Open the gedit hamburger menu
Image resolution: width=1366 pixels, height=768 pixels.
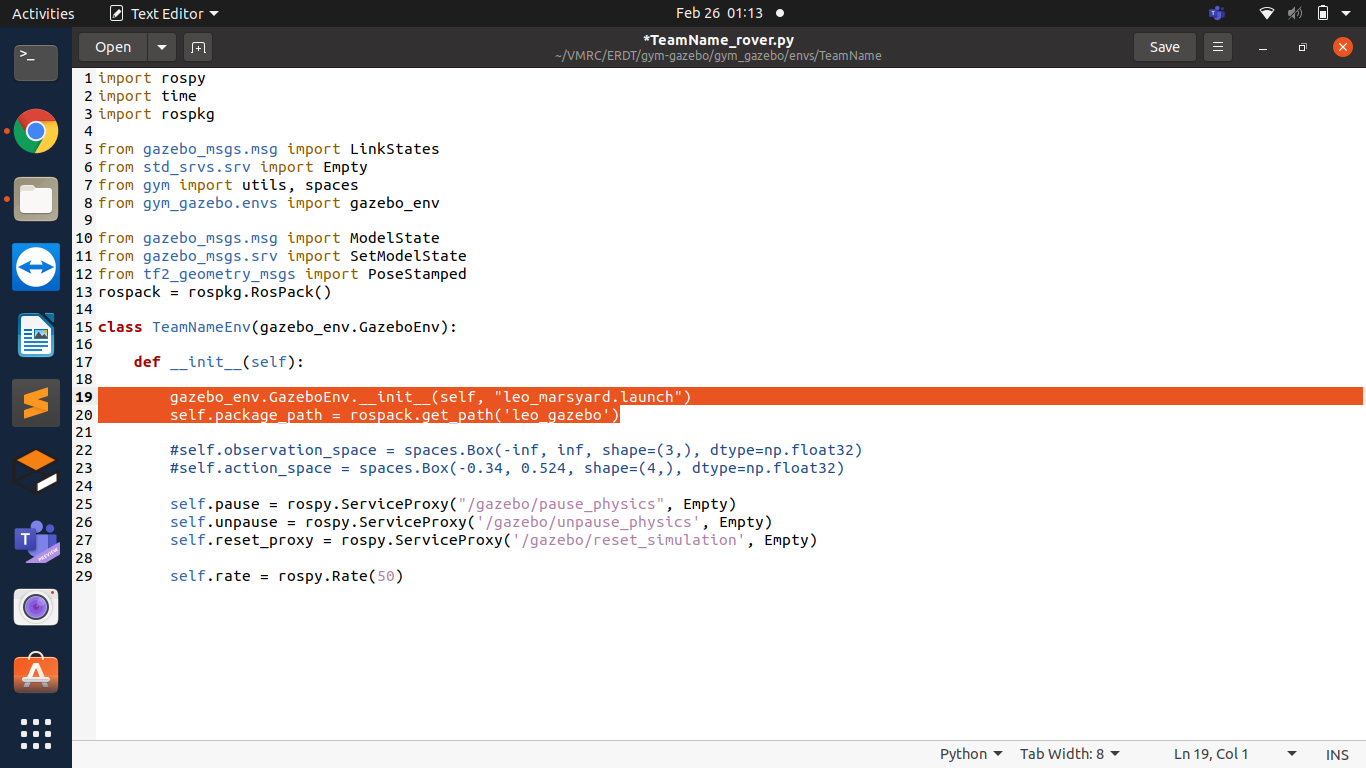click(1217, 47)
